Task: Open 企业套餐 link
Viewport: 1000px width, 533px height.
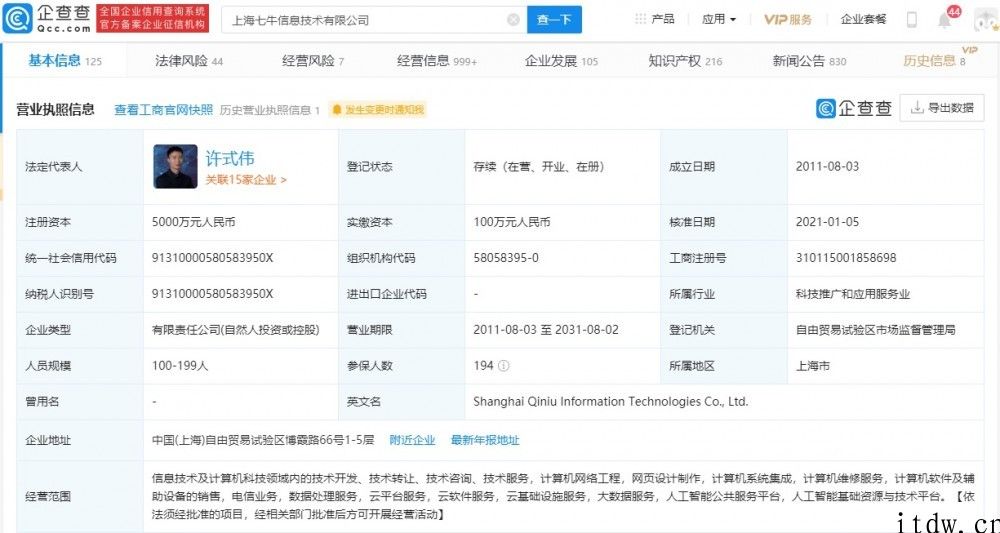Action: 863,19
